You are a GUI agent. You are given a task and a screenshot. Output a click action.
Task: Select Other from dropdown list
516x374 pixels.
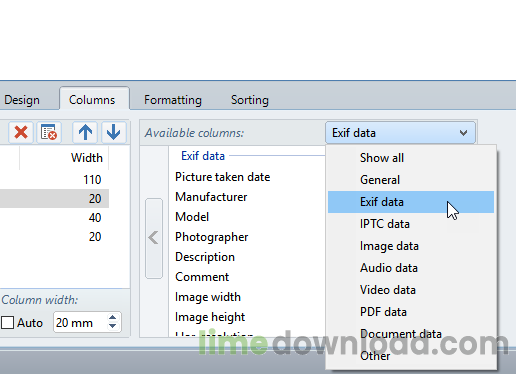pos(411,356)
